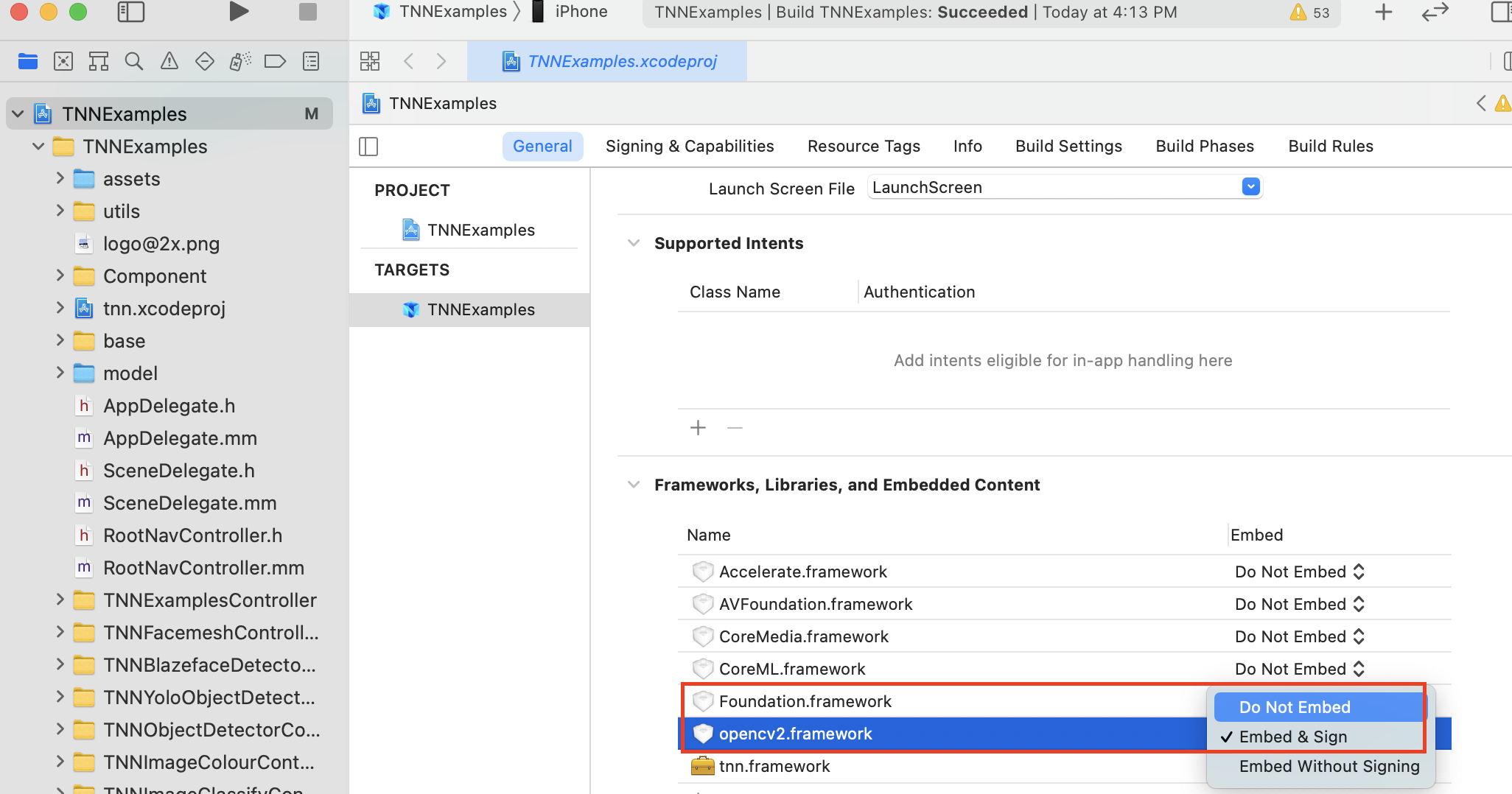Run the build with the play button
1512x794 pixels.
[x=238, y=12]
